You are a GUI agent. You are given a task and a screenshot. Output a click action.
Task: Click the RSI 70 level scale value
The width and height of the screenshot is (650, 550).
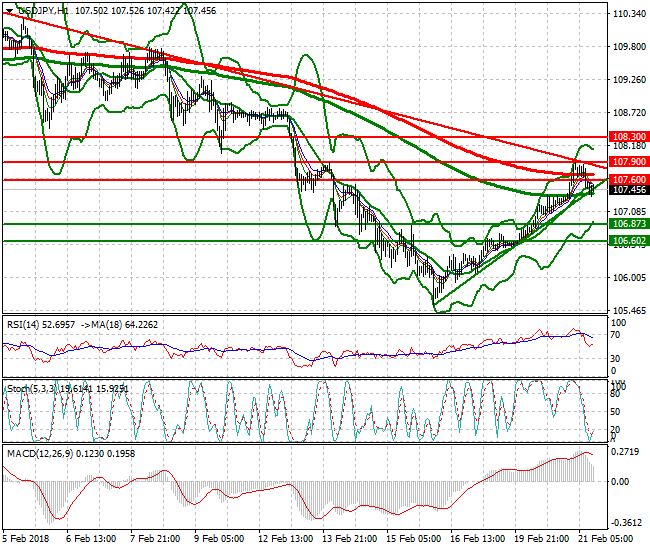tap(616, 335)
